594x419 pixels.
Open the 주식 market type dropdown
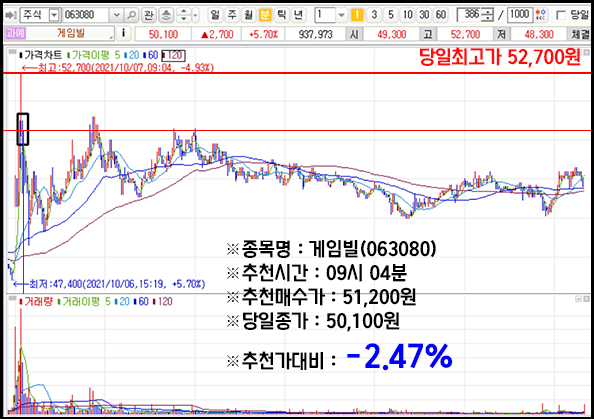(54, 15)
